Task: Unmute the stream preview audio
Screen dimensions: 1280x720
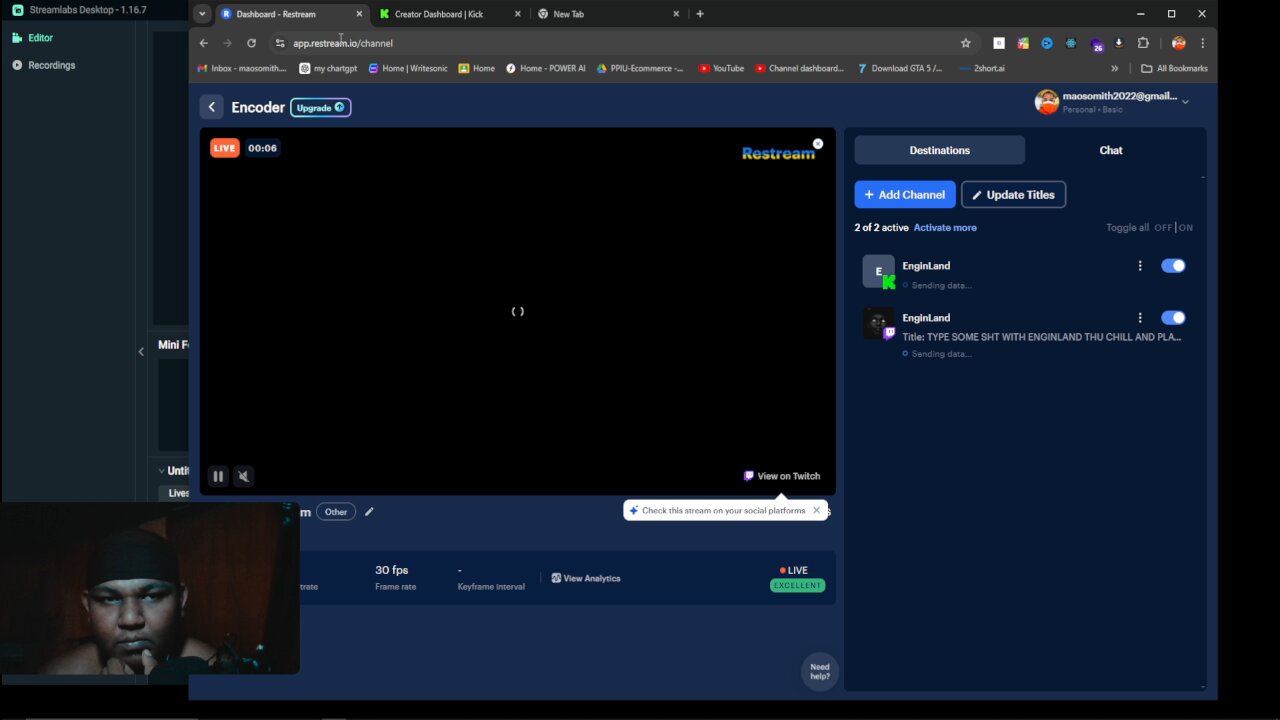Action: pos(243,476)
